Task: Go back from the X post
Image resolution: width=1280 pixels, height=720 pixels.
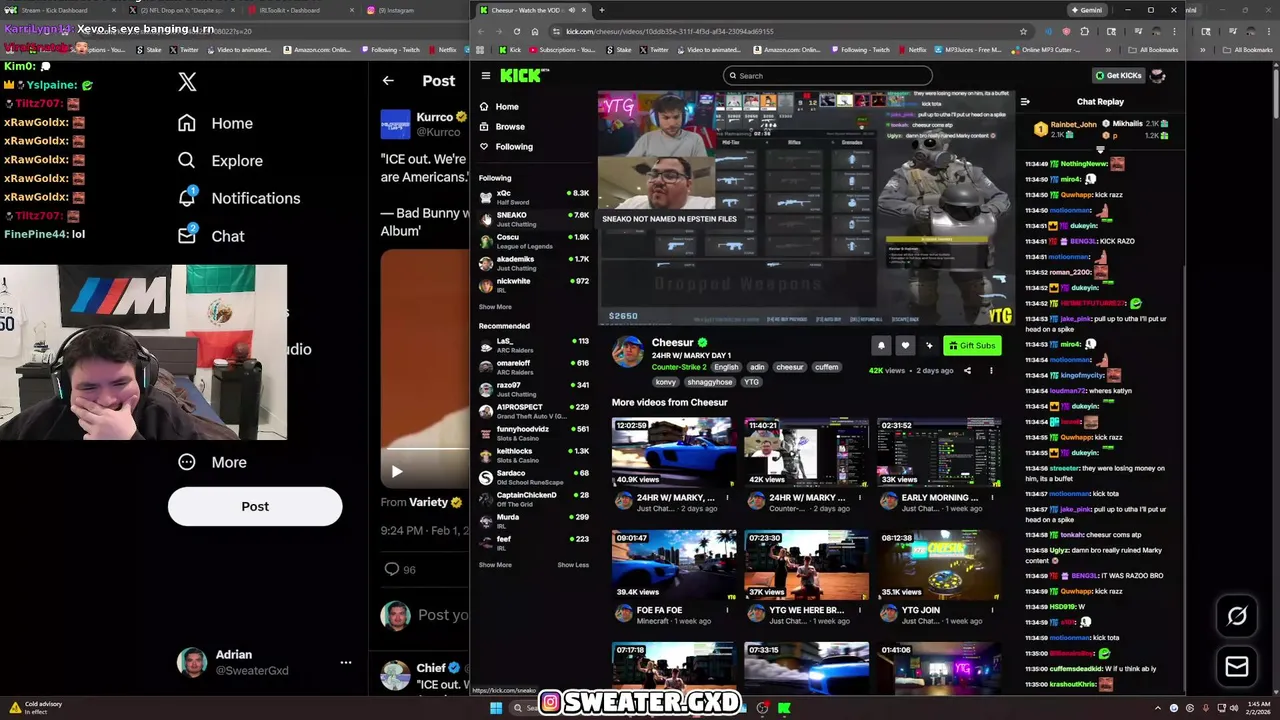Action: point(388,81)
